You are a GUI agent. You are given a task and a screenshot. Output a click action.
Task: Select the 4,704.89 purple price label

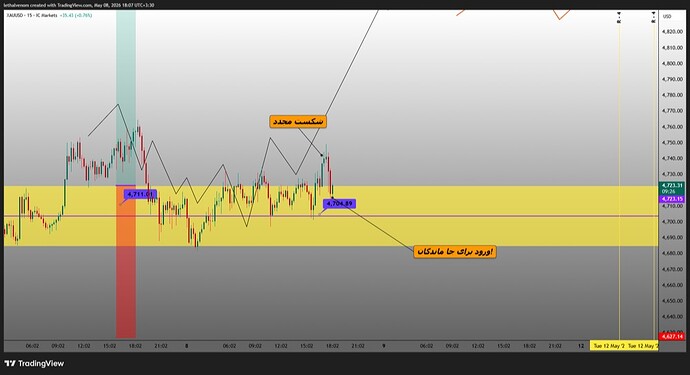coord(339,204)
